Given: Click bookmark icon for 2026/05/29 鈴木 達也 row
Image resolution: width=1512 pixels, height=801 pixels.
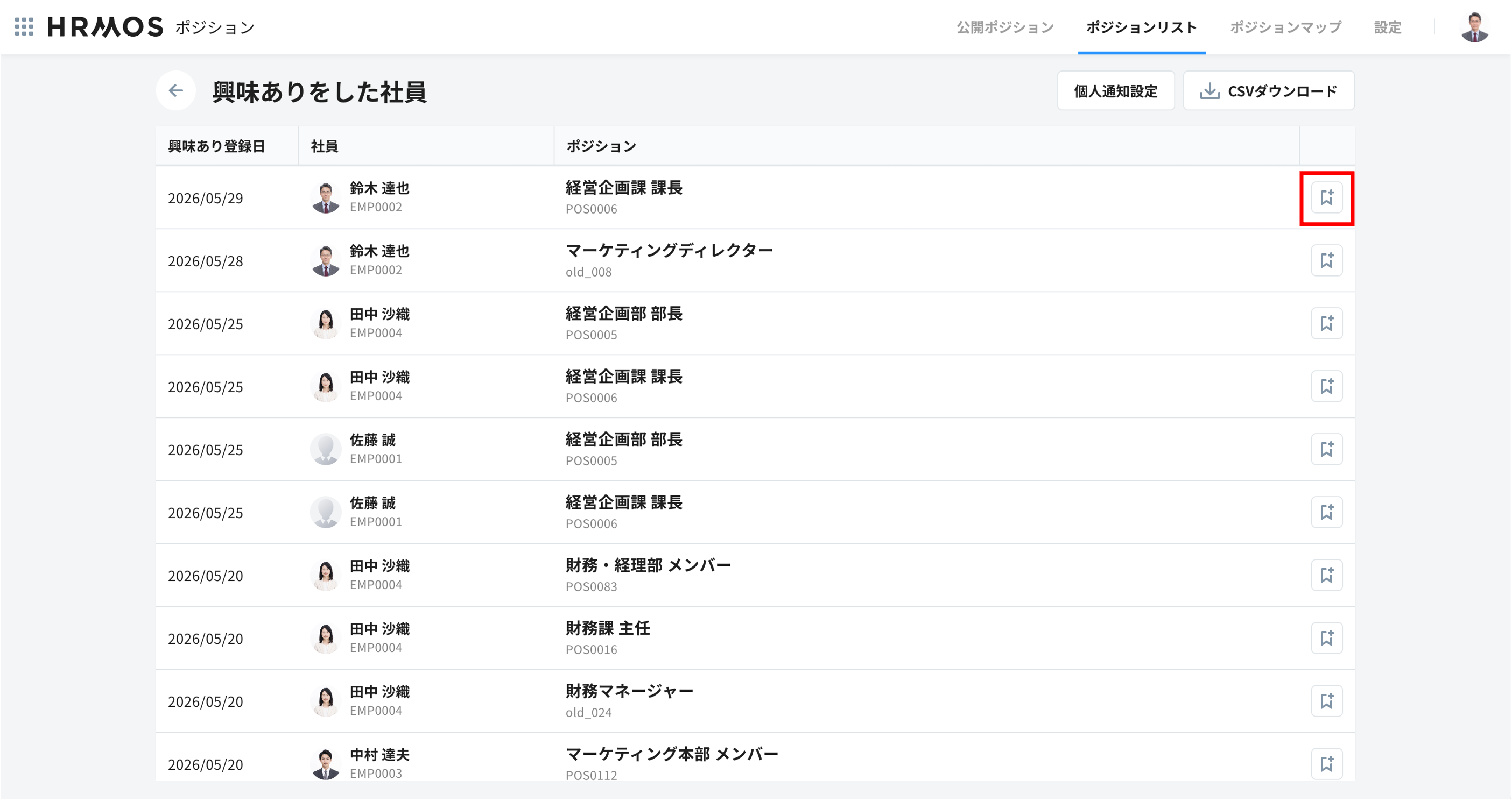Looking at the screenshot, I should coord(1326,198).
